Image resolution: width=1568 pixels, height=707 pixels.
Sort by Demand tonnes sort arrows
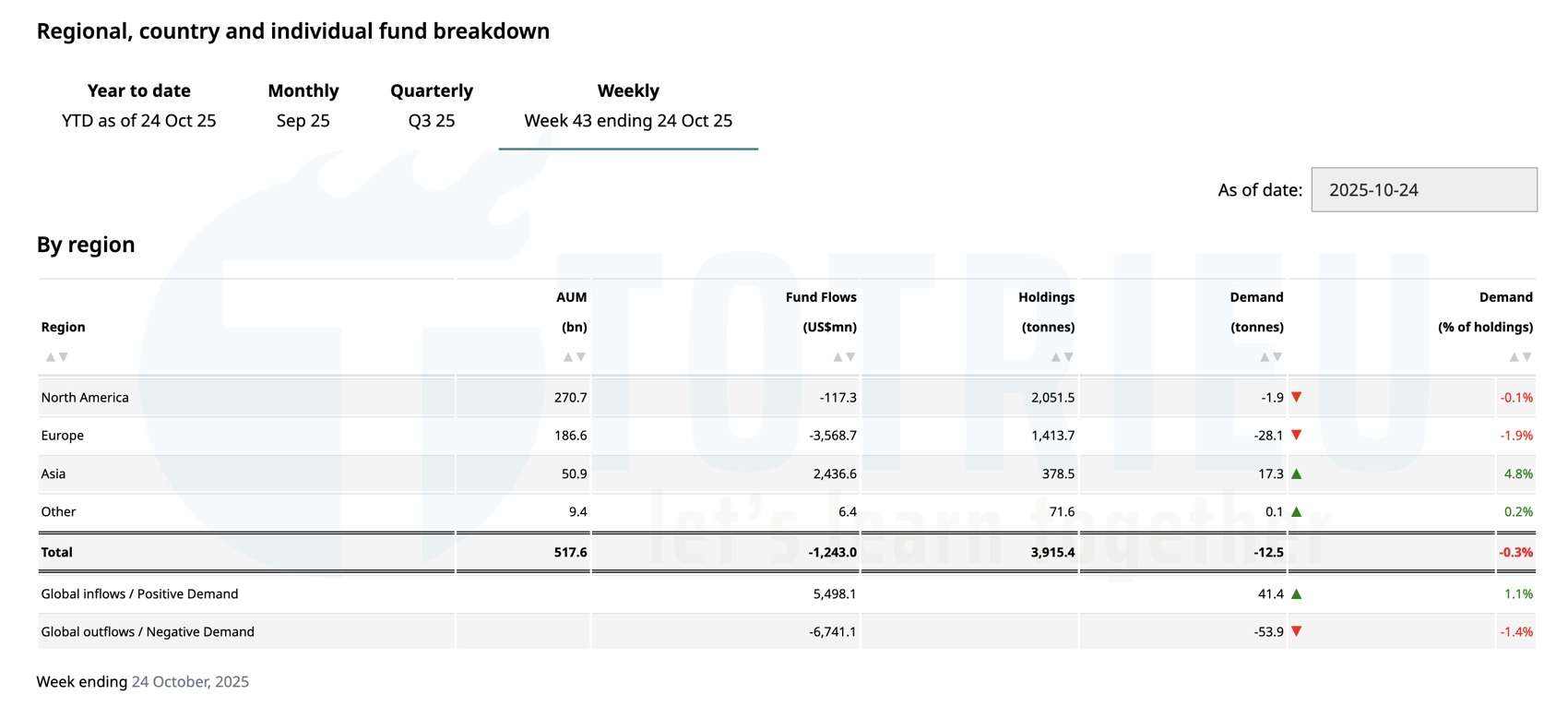1271,357
